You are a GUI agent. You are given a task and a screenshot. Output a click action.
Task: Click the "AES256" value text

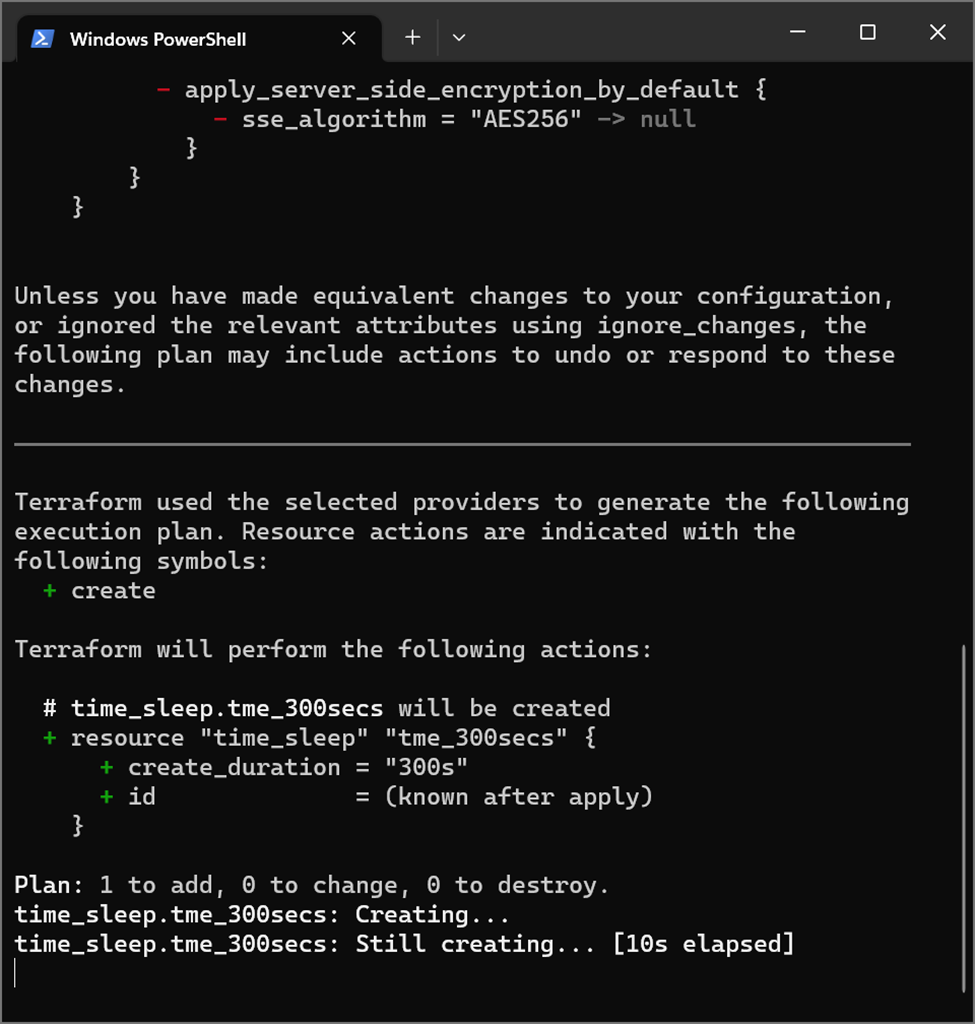tap(526, 119)
